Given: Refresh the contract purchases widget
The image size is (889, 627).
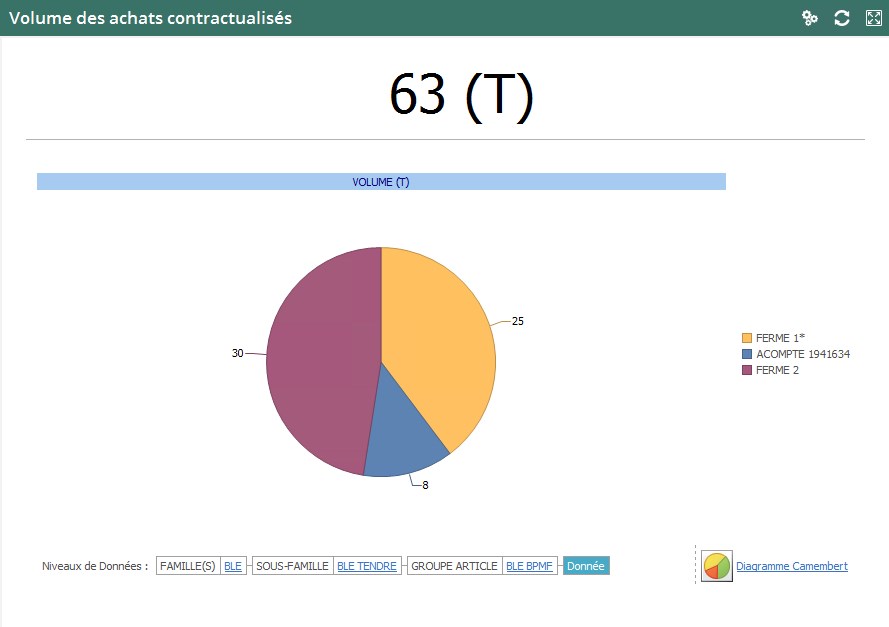Looking at the screenshot, I should (x=842, y=18).
